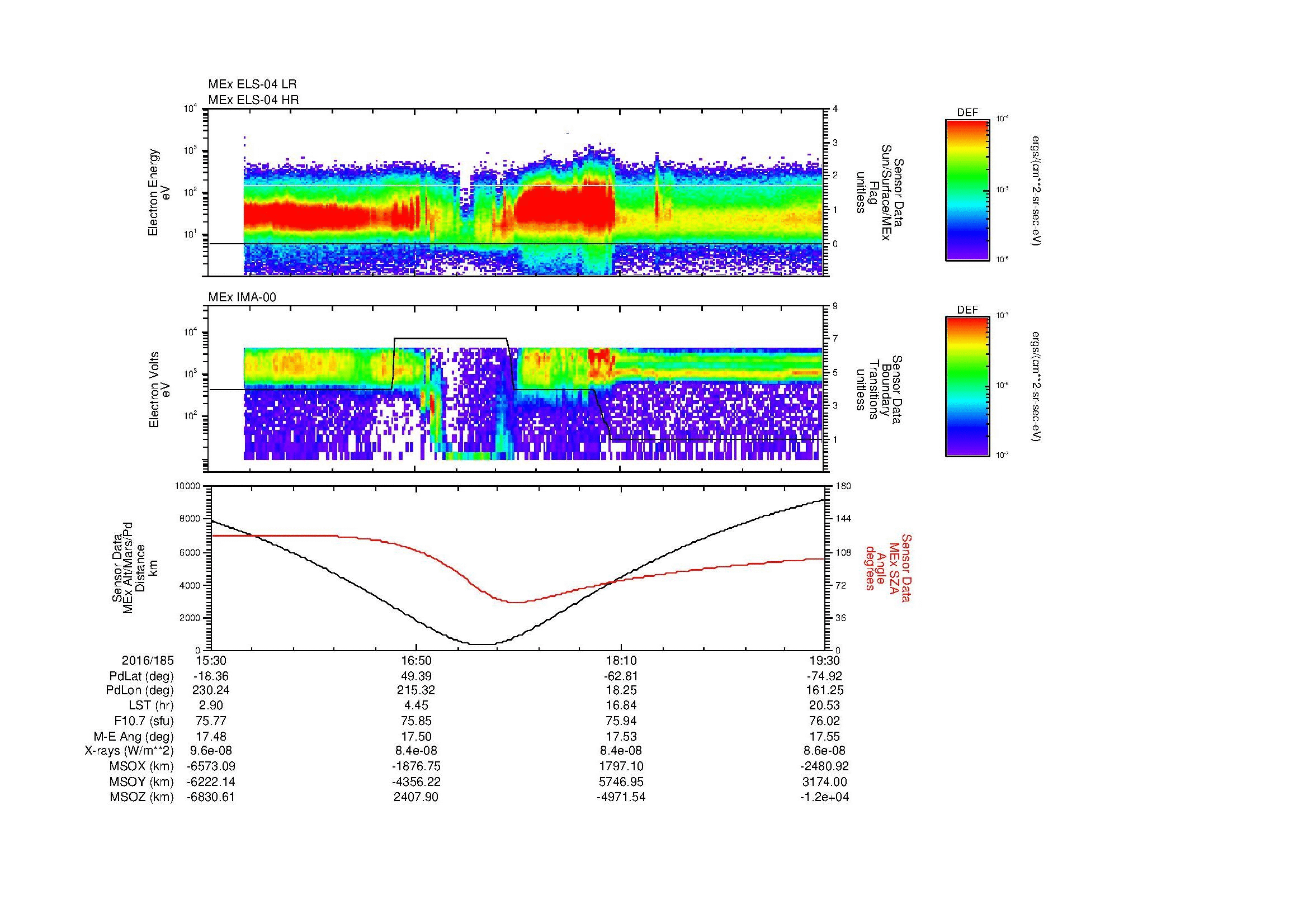The height and width of the screenshot is (924, 1308).
Task: Click the PdLat value -74.92
Action: (824, 676)
